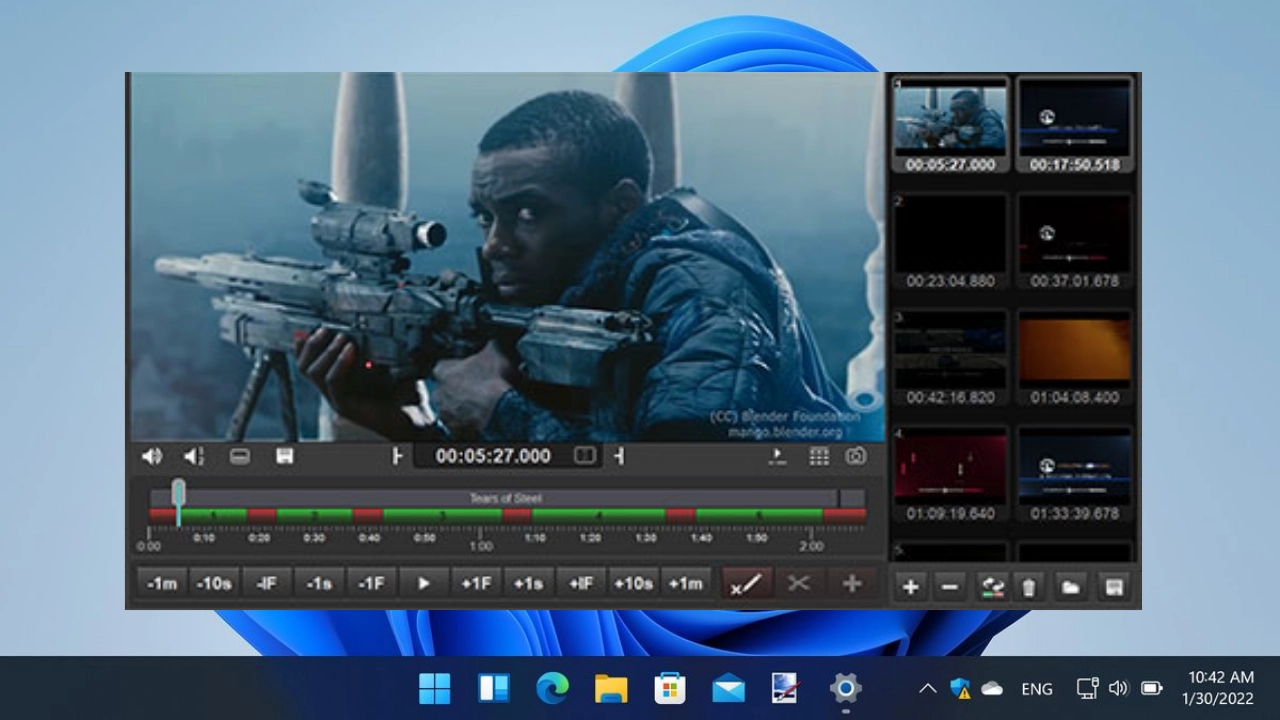Save segment list with floppy icon
The height and width of the screenshot is (720, 1280).
(x=1113, y=586)
